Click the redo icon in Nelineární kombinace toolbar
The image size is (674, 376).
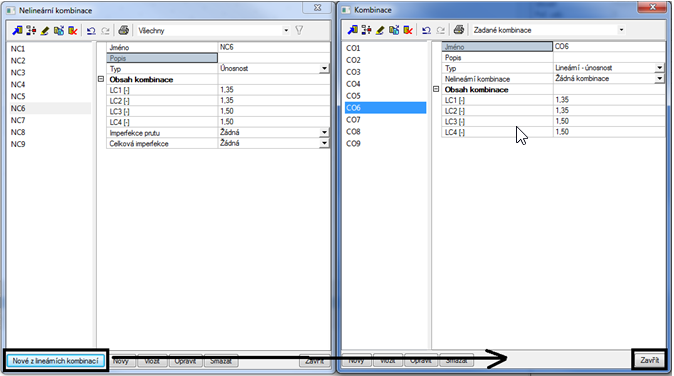(x=105, y=31)
